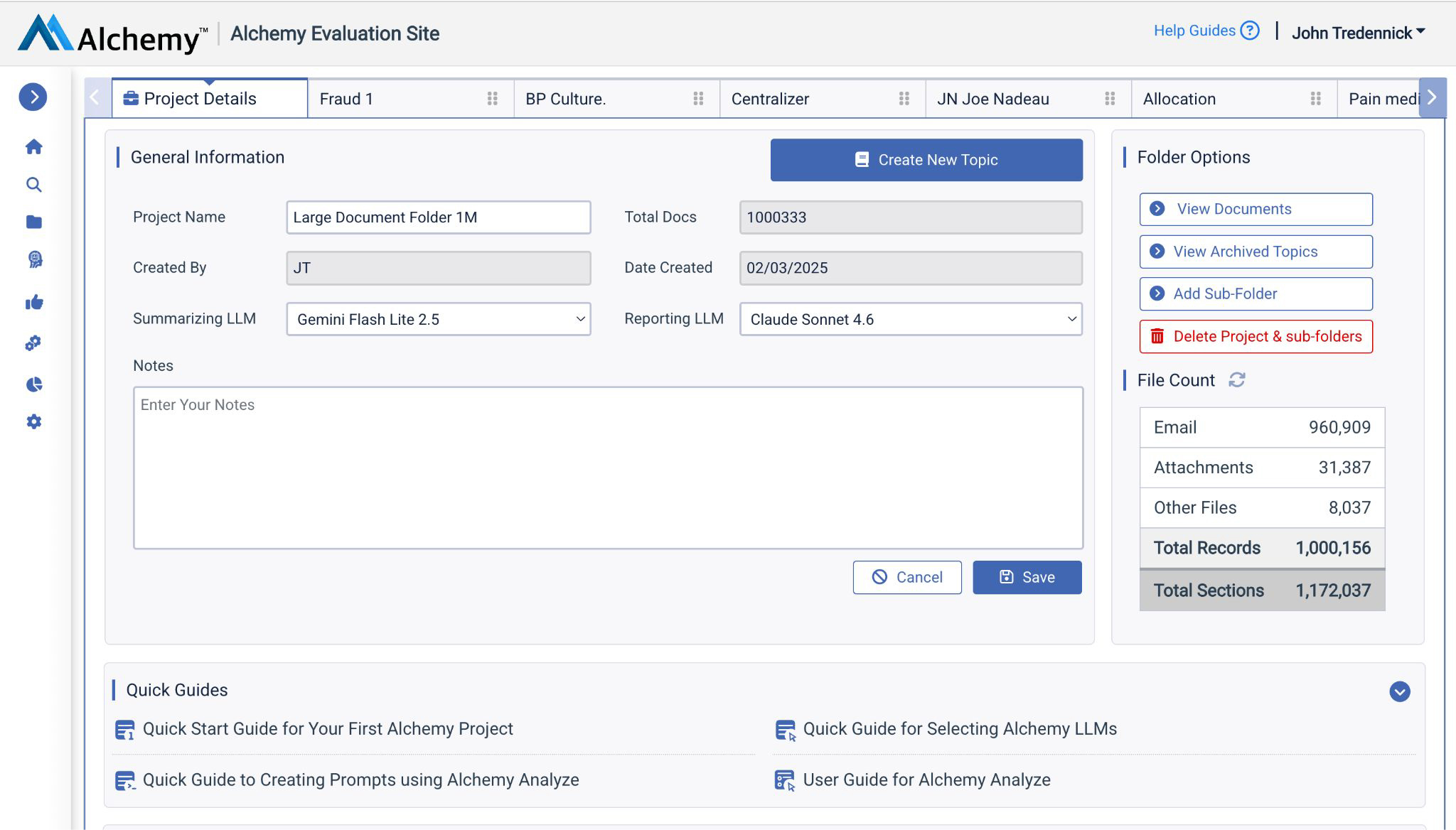Click Delete Project & sub-folders button
1456x830 pixels.
point(1256,336)
